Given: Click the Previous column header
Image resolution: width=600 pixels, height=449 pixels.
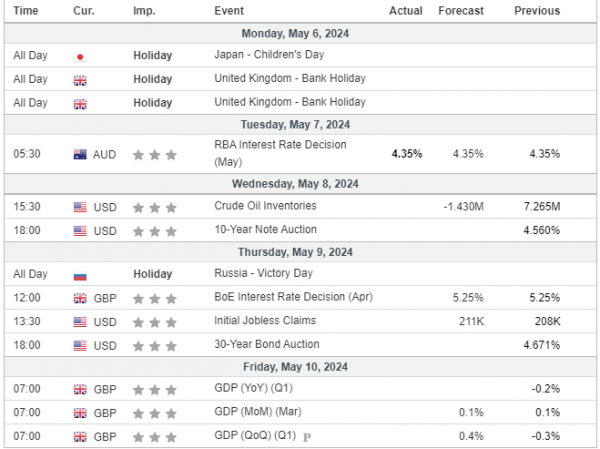Looking at the screenshot, I should click(537, 11).
